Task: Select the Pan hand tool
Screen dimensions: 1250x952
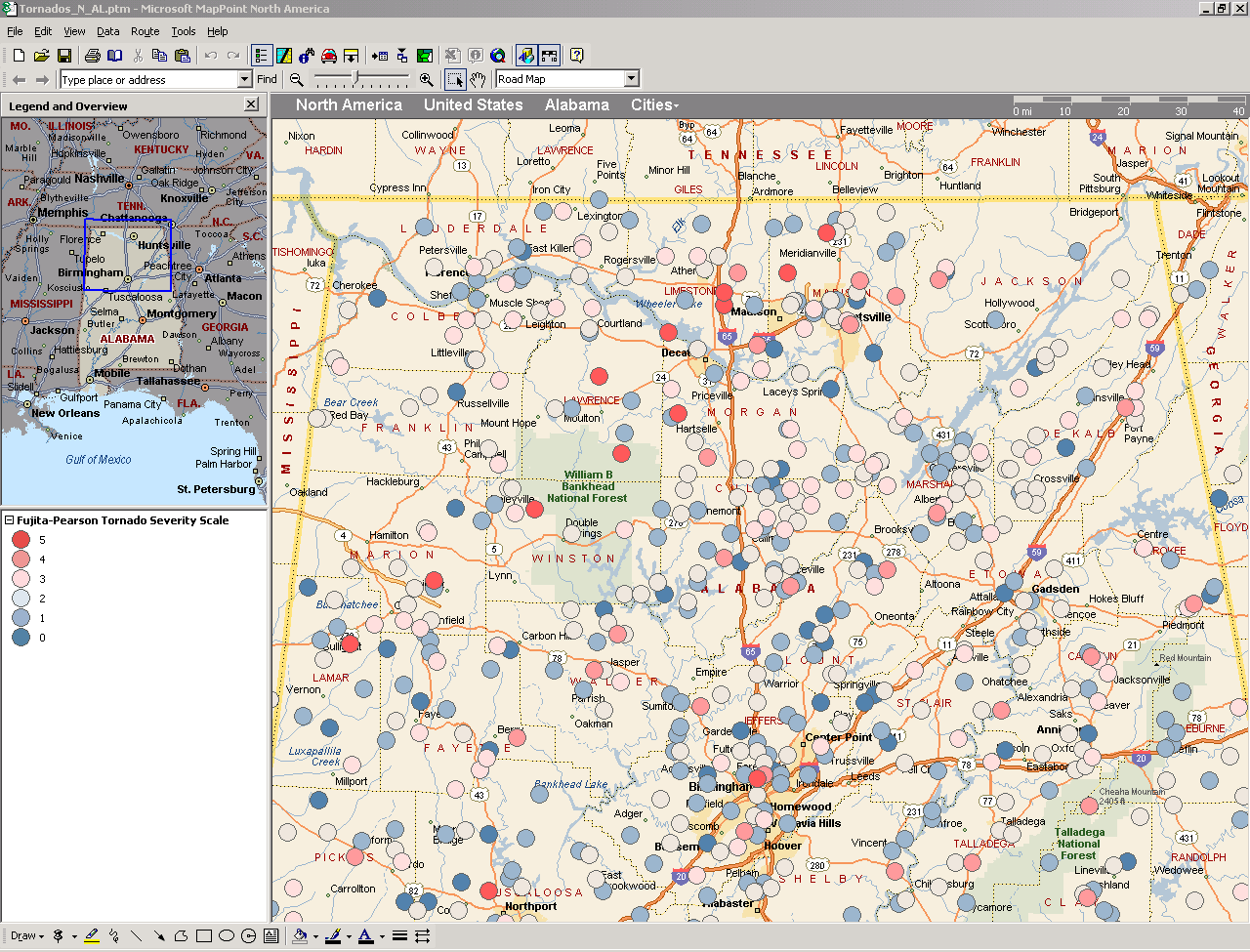Action: pos(478,80)
